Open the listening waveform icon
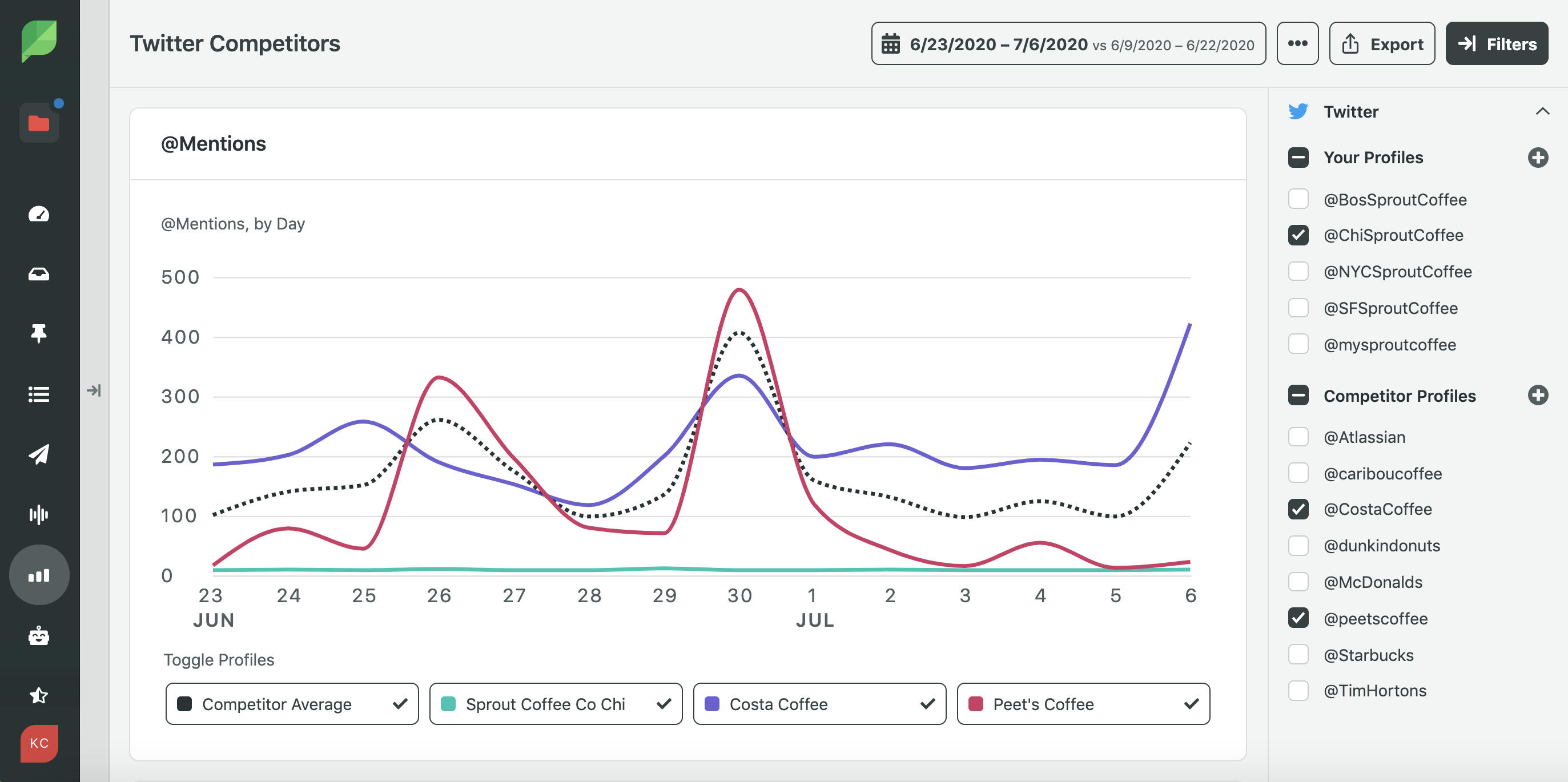The image size is (1568, 782). click(39, 514)
